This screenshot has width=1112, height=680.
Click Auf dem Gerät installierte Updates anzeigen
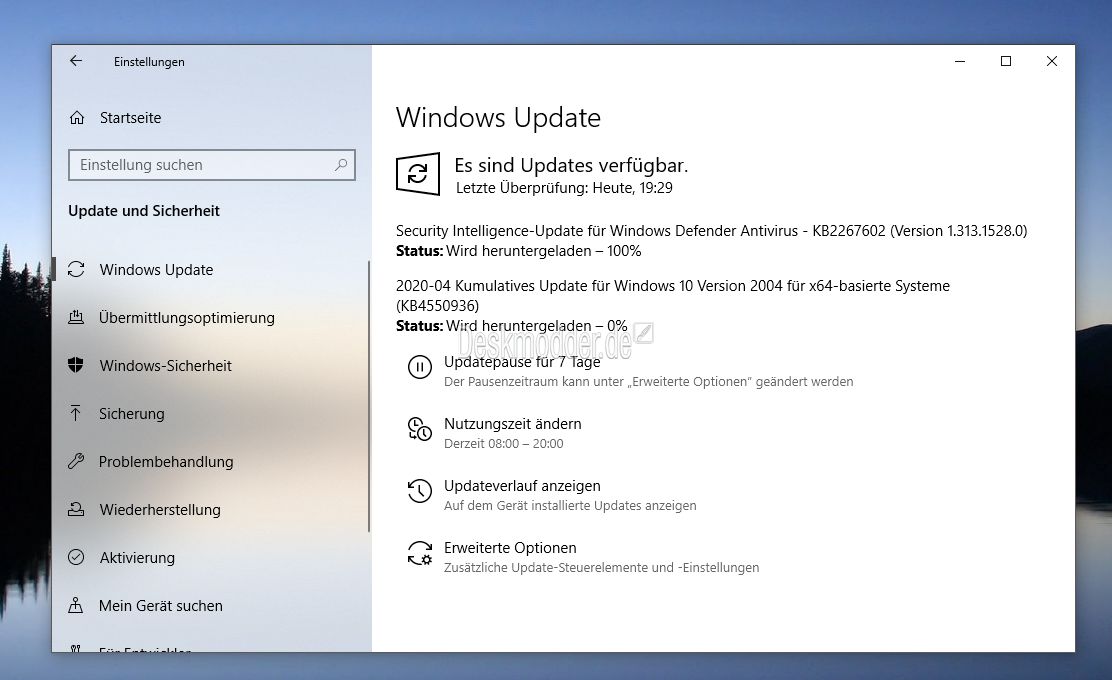570,506
